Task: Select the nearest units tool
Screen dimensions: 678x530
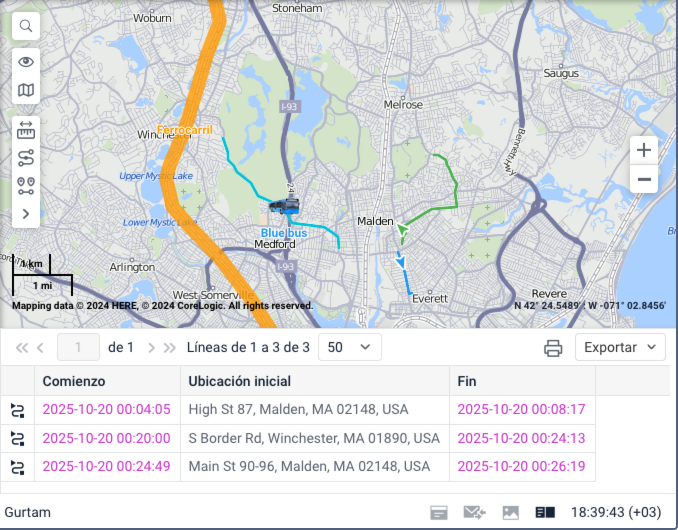Action: tap(26, 185)
